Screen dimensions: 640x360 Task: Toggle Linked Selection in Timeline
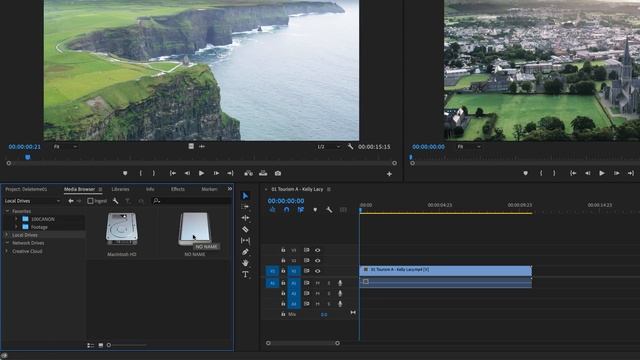(x=300, y=210)
